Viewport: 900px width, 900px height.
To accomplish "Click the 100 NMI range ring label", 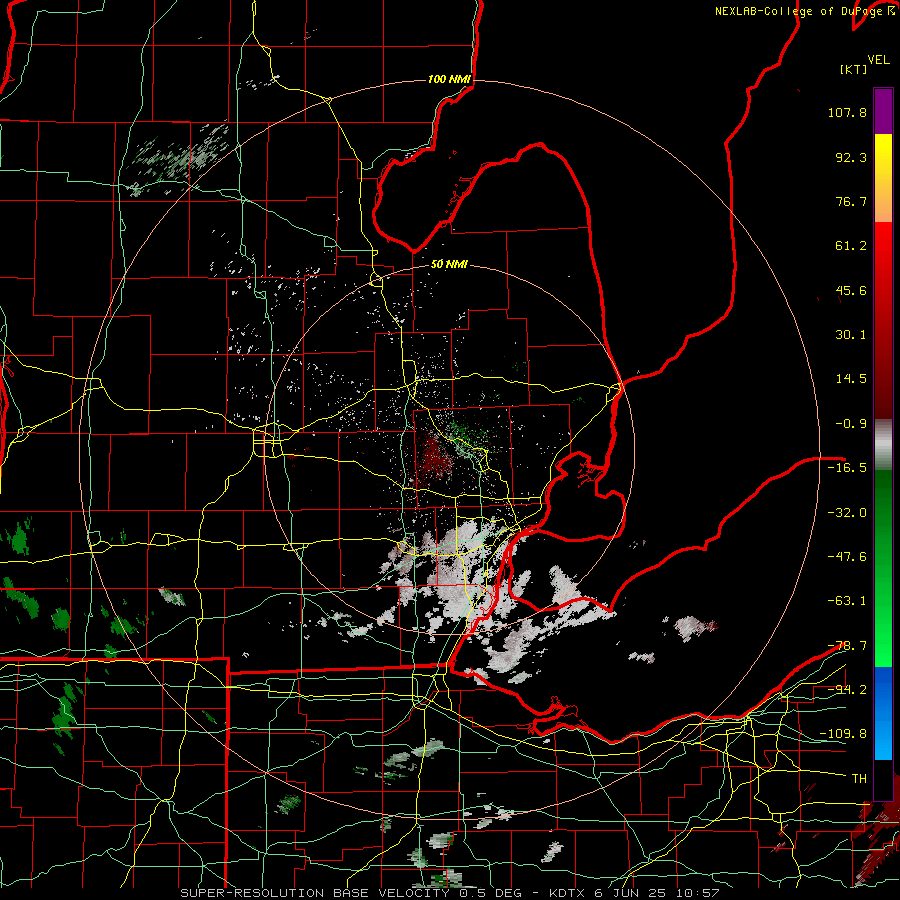I will [x=449, y=79].
